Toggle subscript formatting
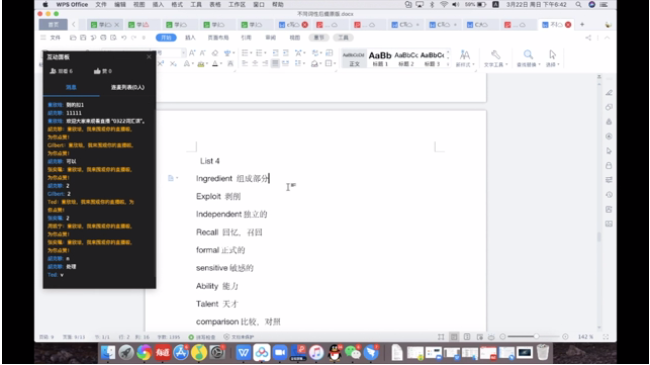The width and height of the screenshot is (650, 365). coord(173,63)
